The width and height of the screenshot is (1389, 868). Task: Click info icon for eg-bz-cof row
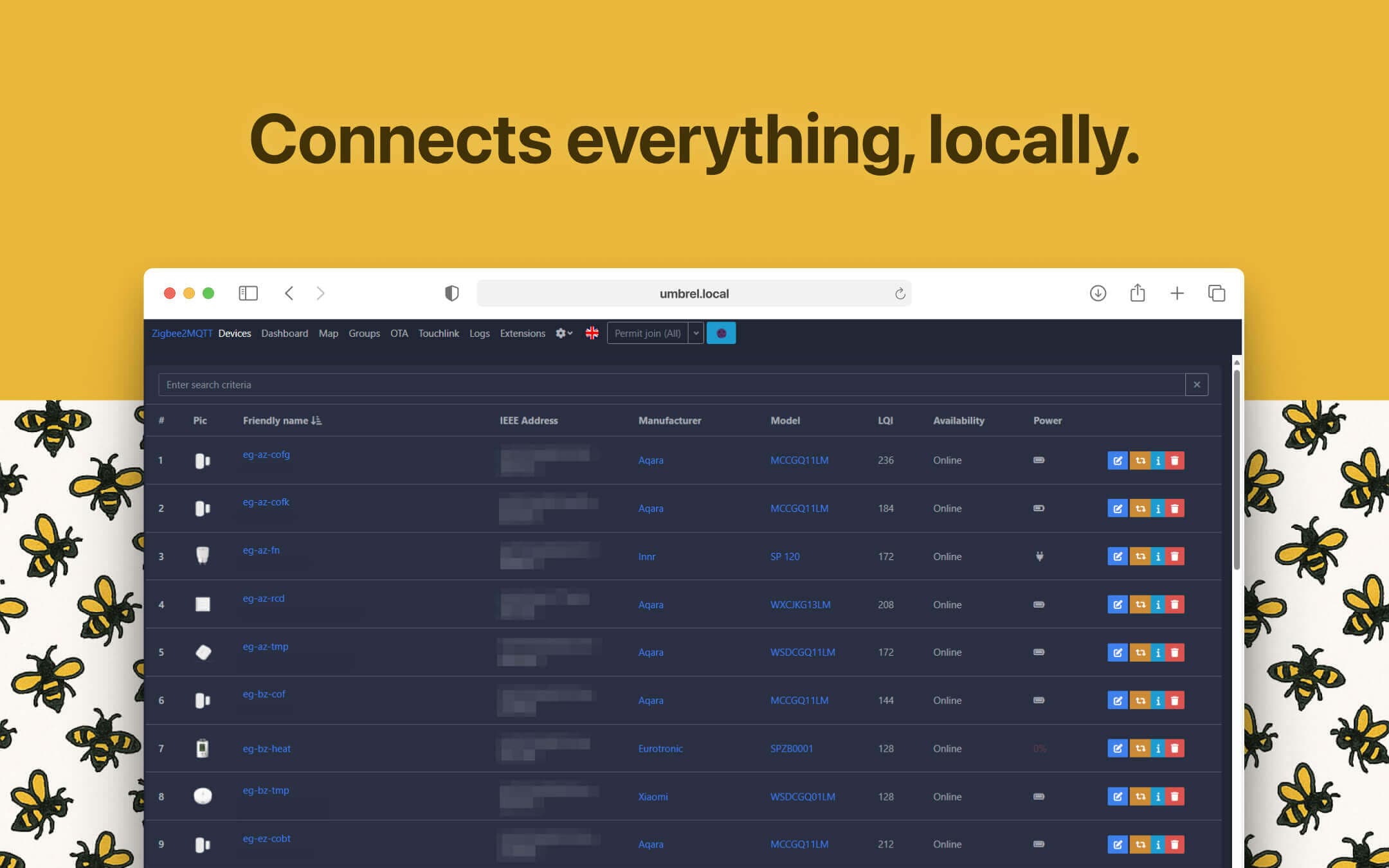pos(1157,701)
